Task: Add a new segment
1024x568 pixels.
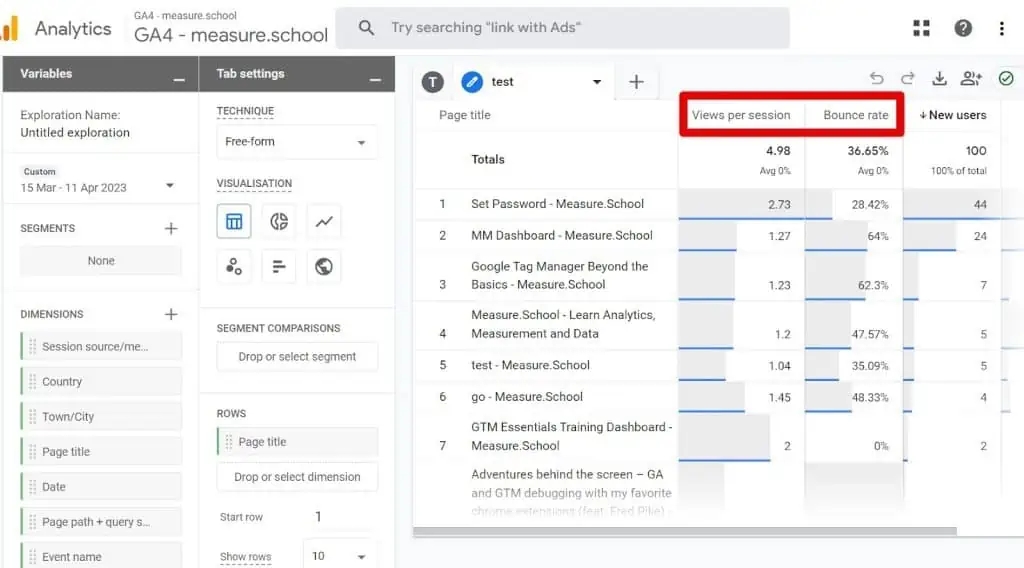Action: tap(171, 229)
